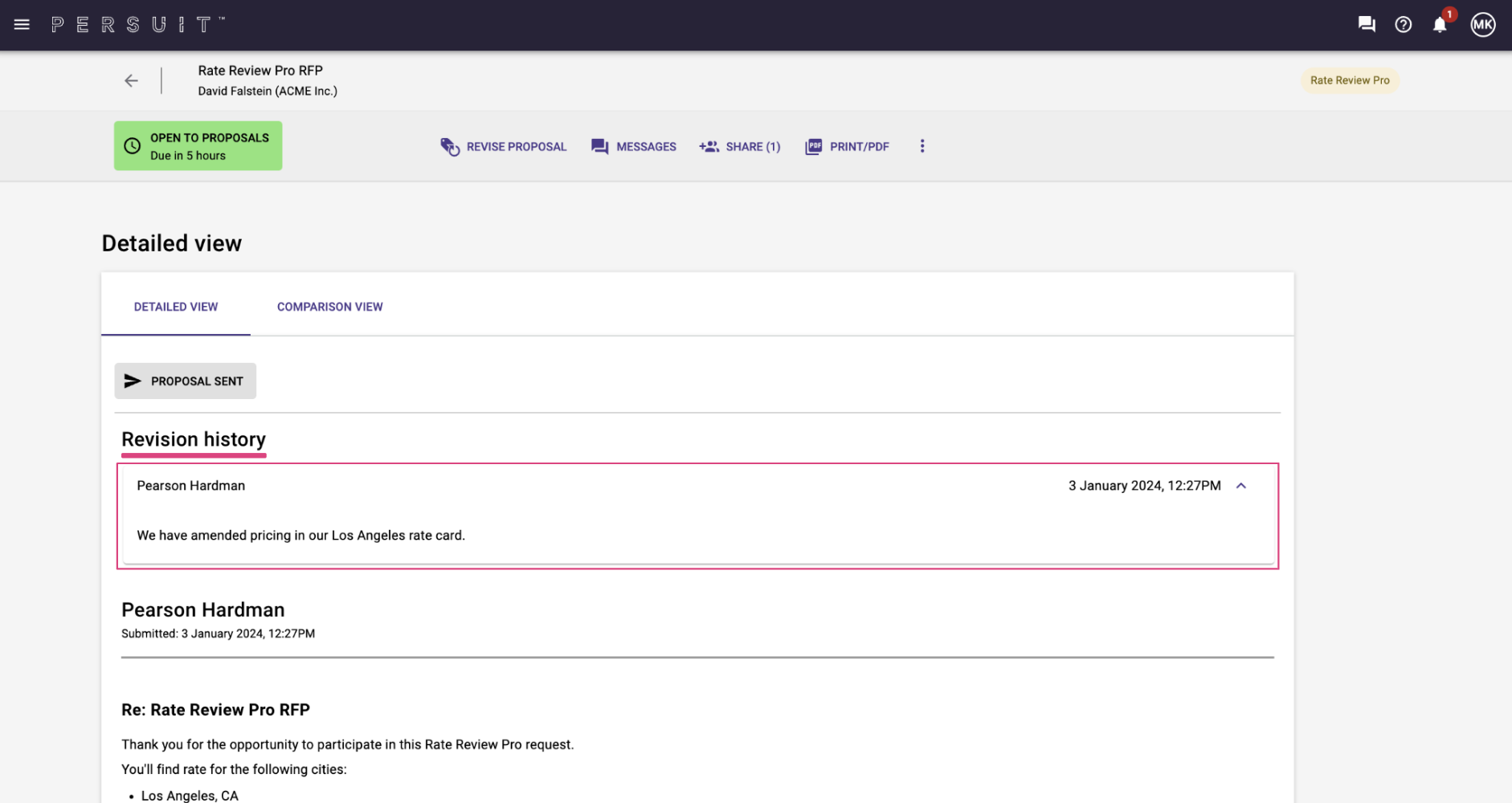This screenshot has height=803, width=1512.
Task: Open the three-dot more options menu
Action: click(x=922, y=146)
